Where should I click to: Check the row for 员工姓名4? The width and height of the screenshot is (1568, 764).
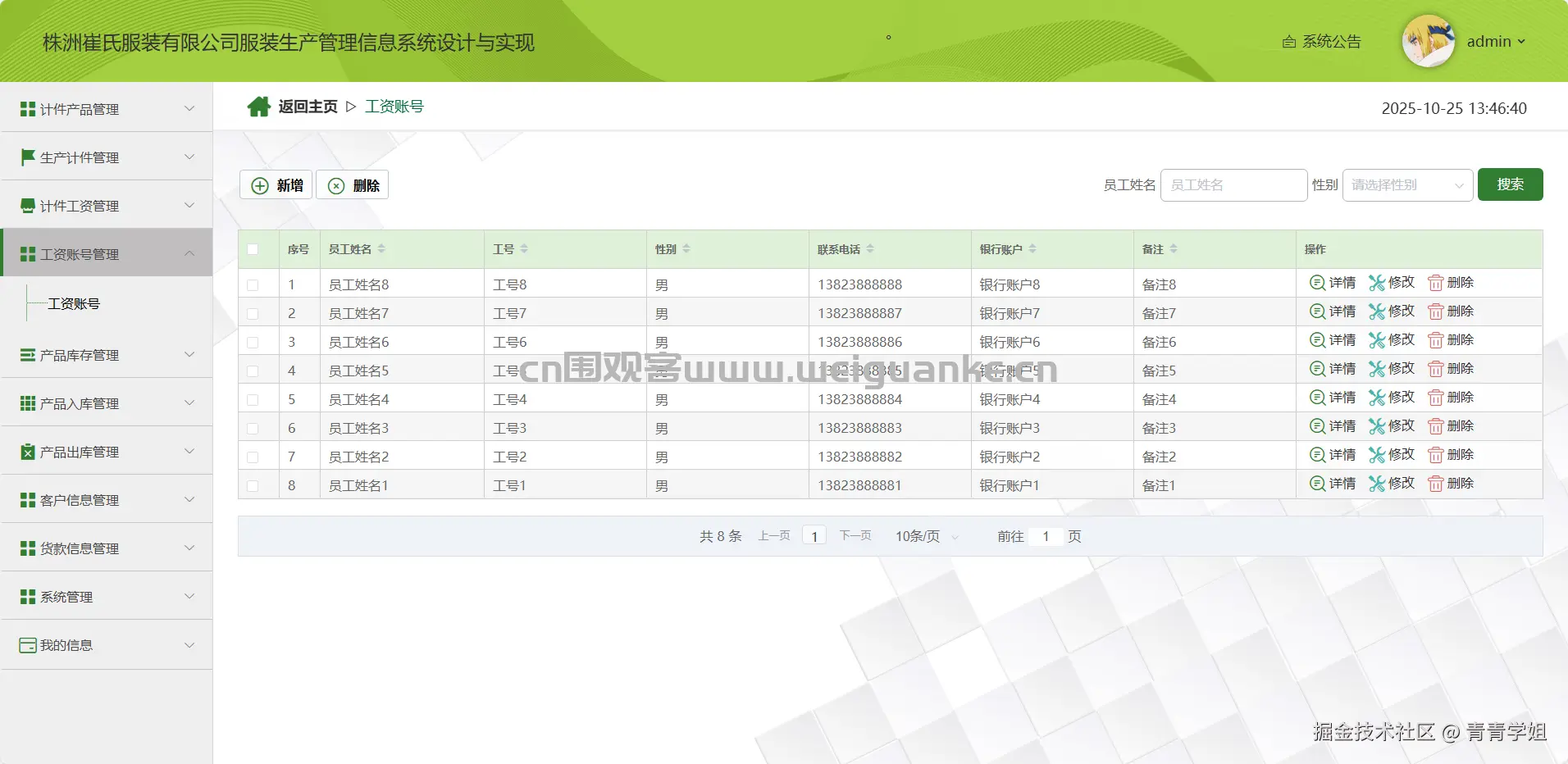(x=253, y=400)
